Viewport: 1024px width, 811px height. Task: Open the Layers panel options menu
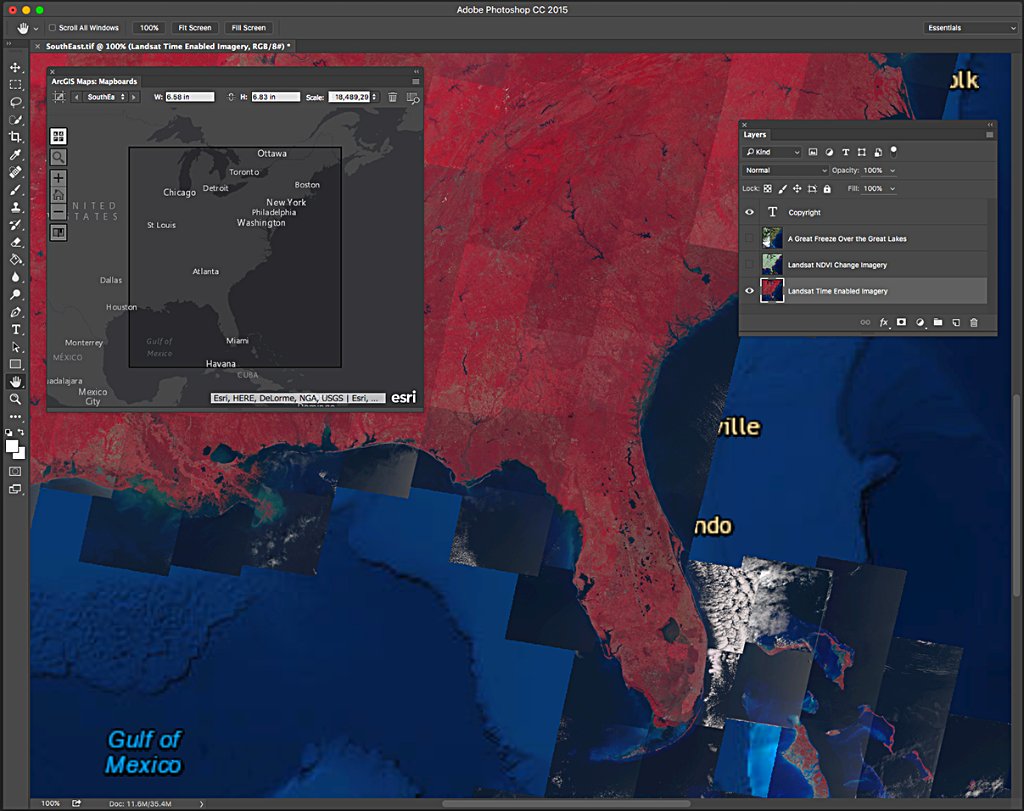[989, 135]
